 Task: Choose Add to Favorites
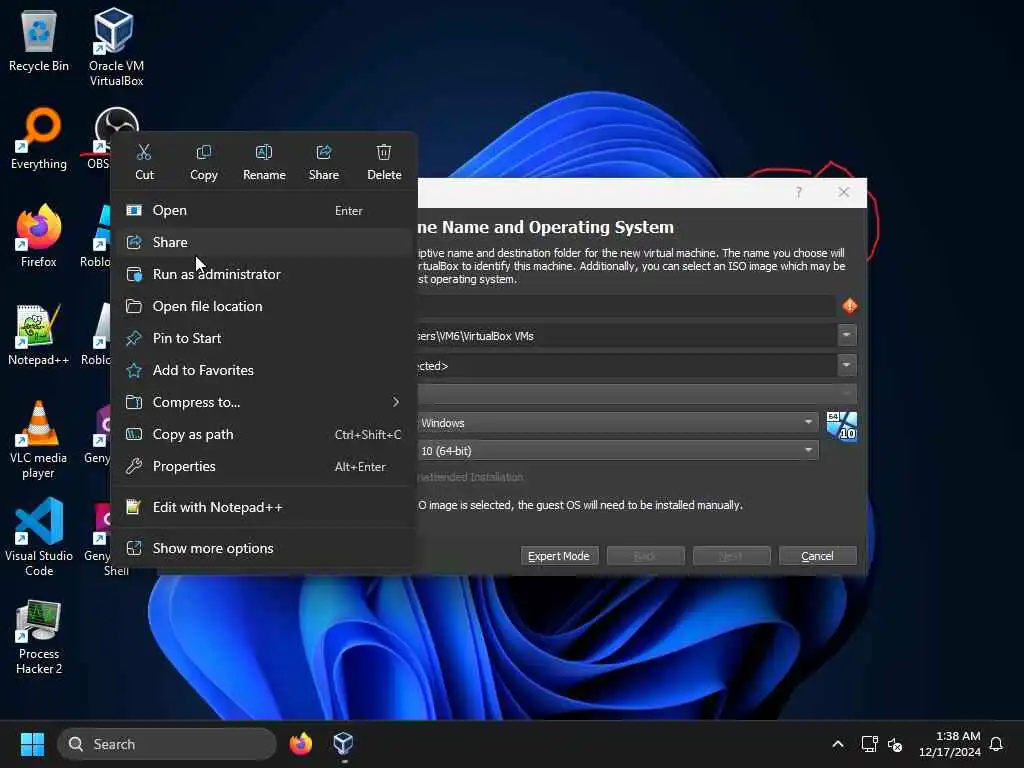pyautogui.click(x=264, y=370)
